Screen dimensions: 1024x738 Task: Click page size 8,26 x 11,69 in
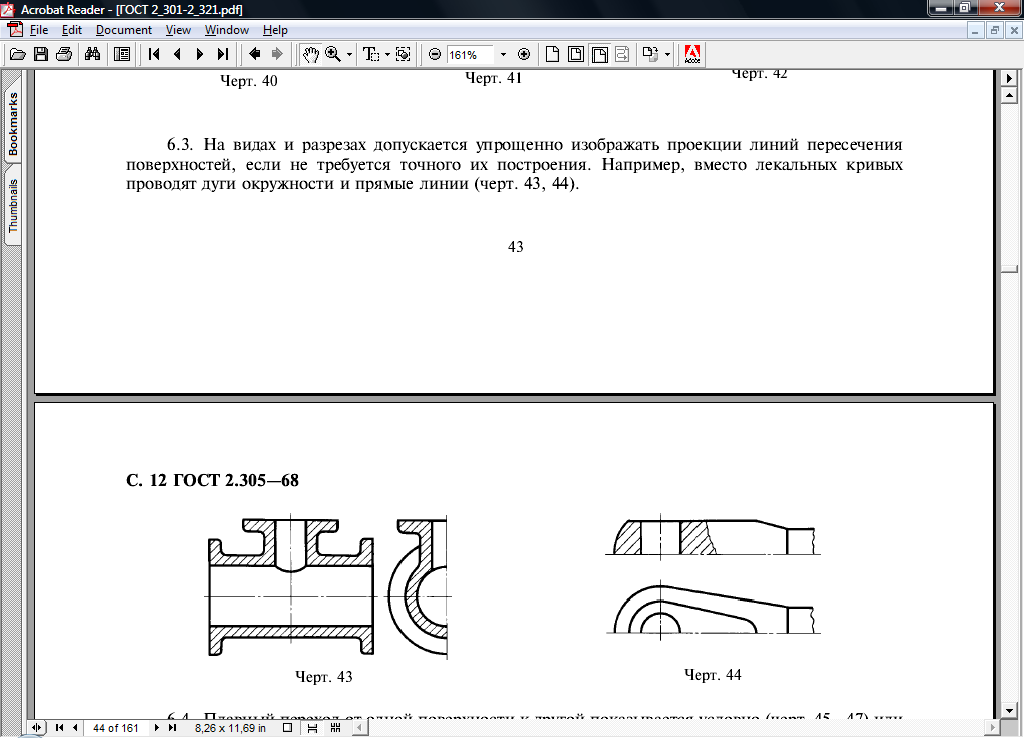[231, 728]
